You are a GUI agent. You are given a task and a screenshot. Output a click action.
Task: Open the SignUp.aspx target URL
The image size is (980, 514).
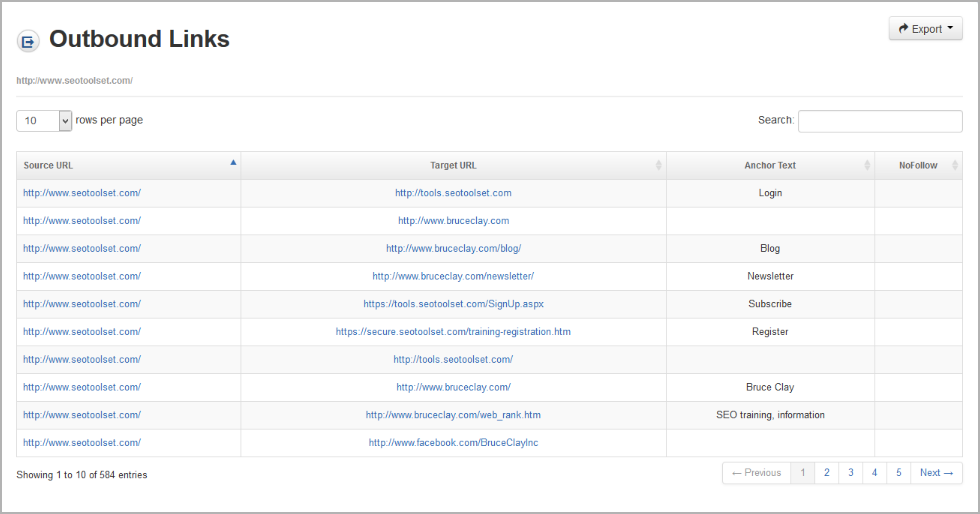(453, 304)
